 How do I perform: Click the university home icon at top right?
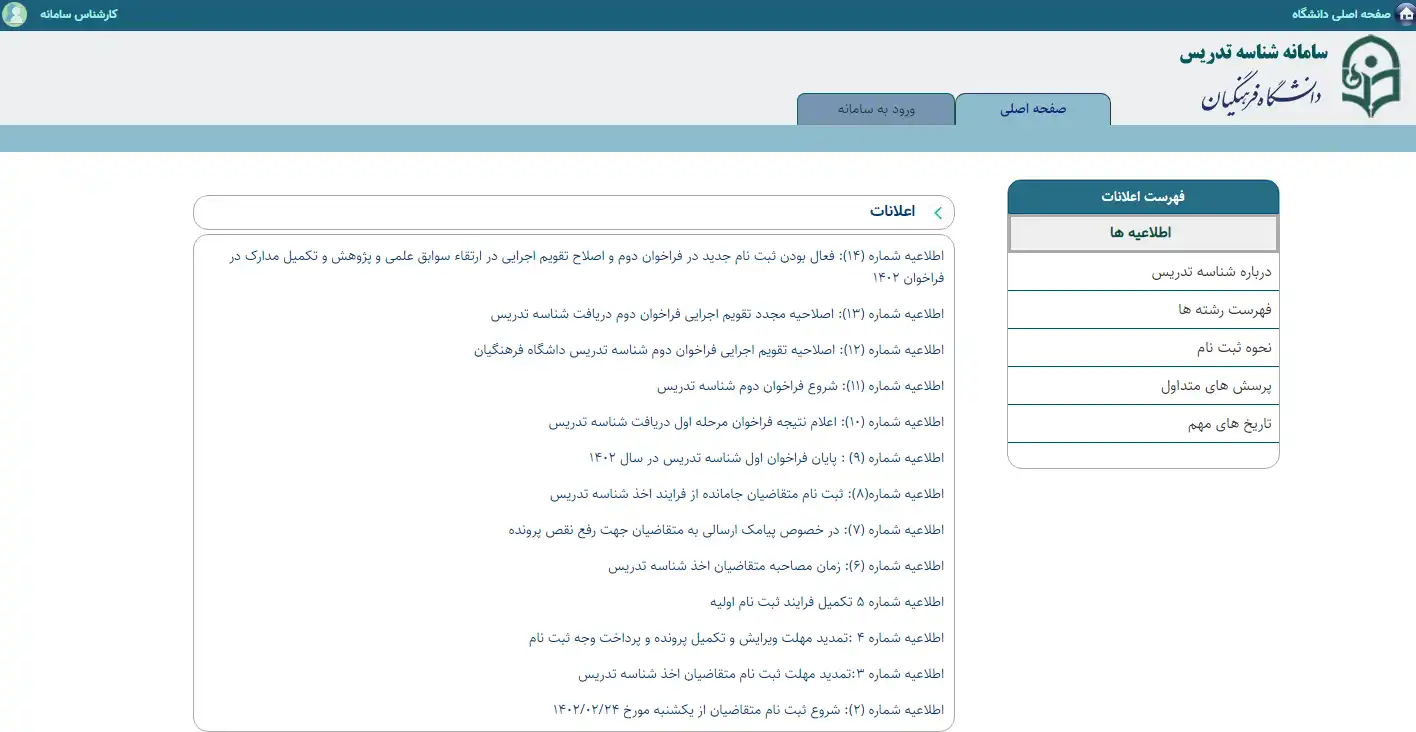point(1405,14)
